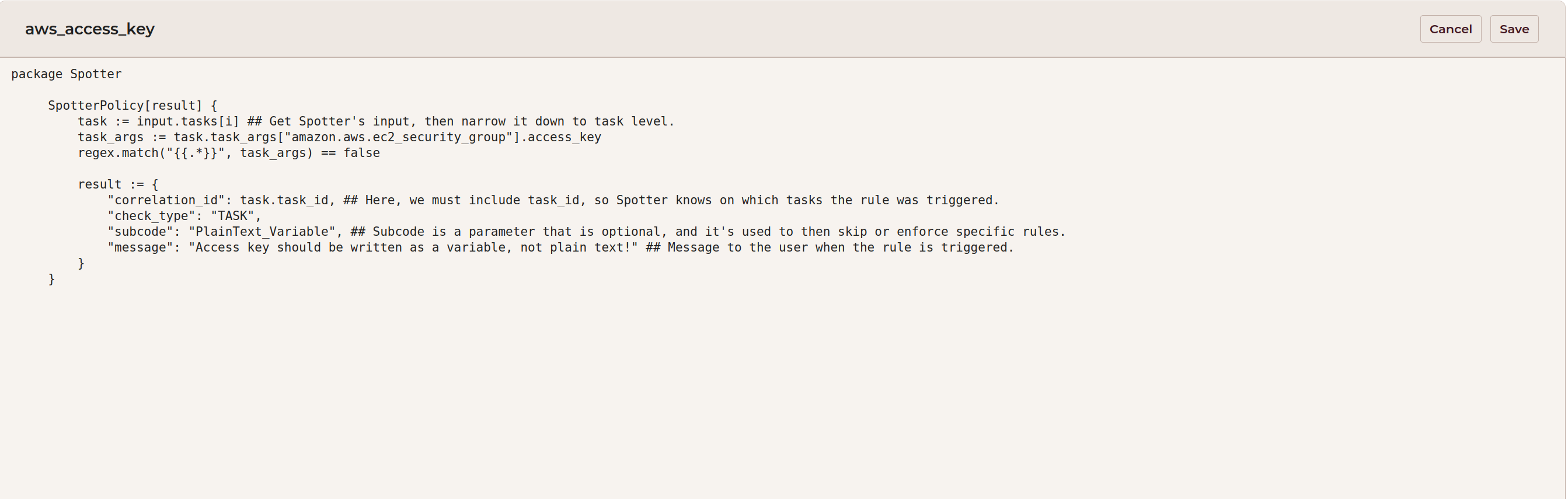This screenshot has height=499, width=1568.
Task: Click "input.tasks[i]" in the task assignment
Action: point(187,122)
